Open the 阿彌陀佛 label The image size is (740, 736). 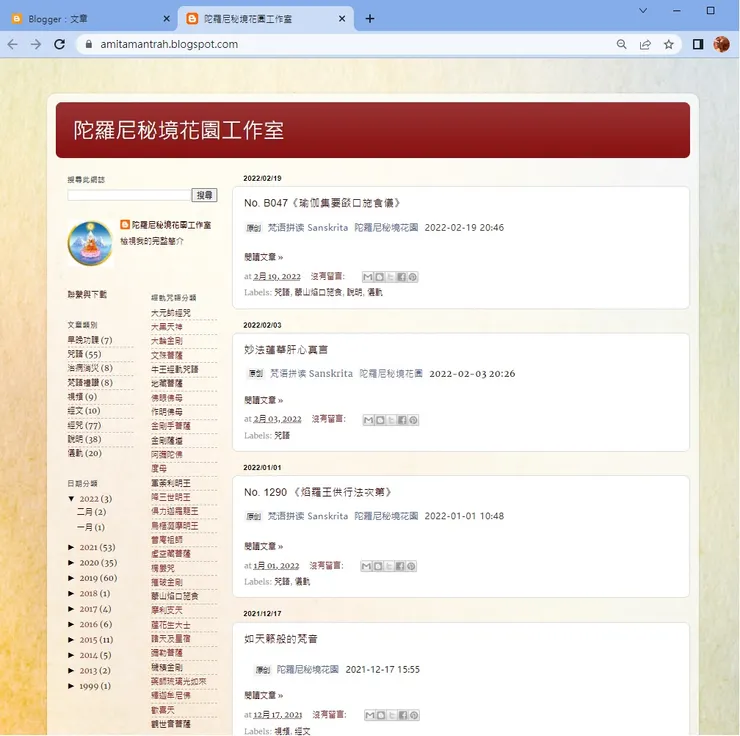167,454
